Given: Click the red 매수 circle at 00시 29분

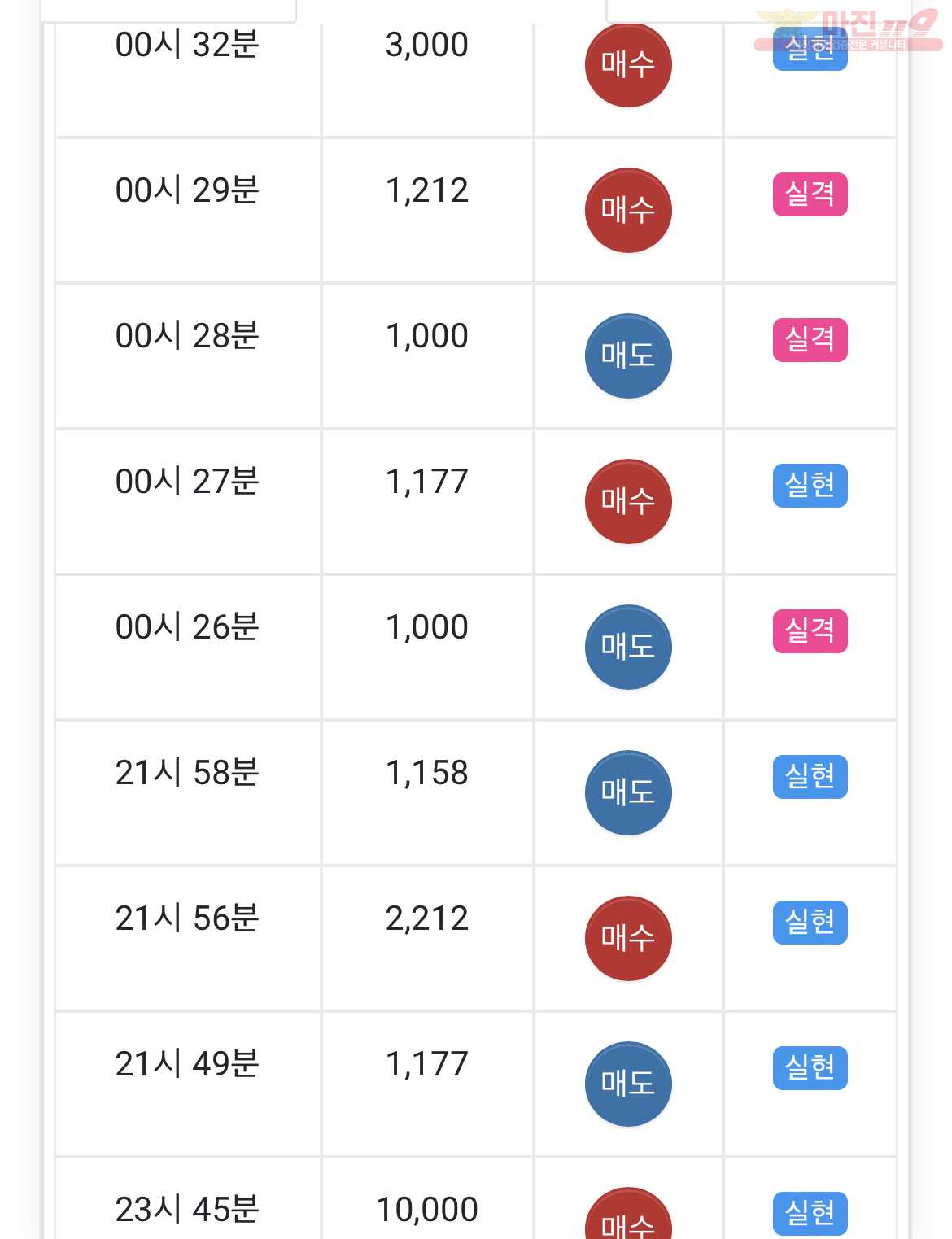Looking at the screenshot, I should click(628, 210).
